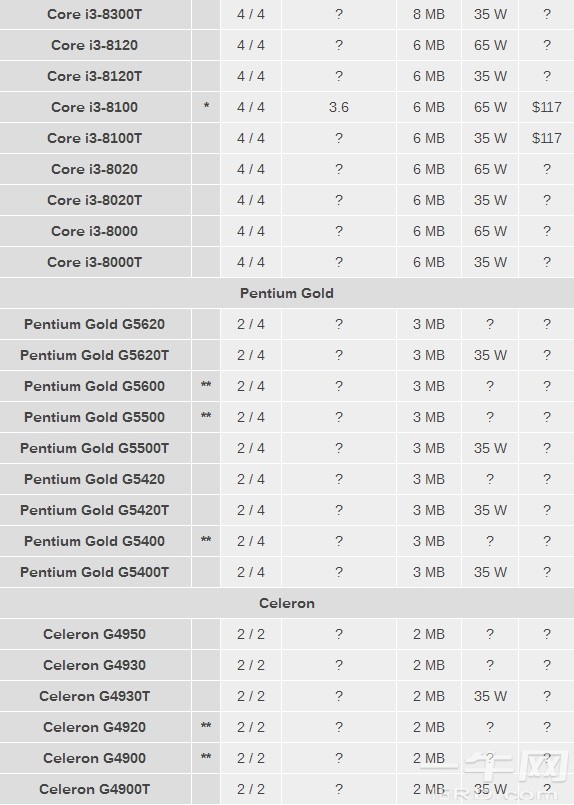Click the double asterisk beside Pentium Gold G5600
The width and height of the screenshot is (574, 805).
click(206, 385)
